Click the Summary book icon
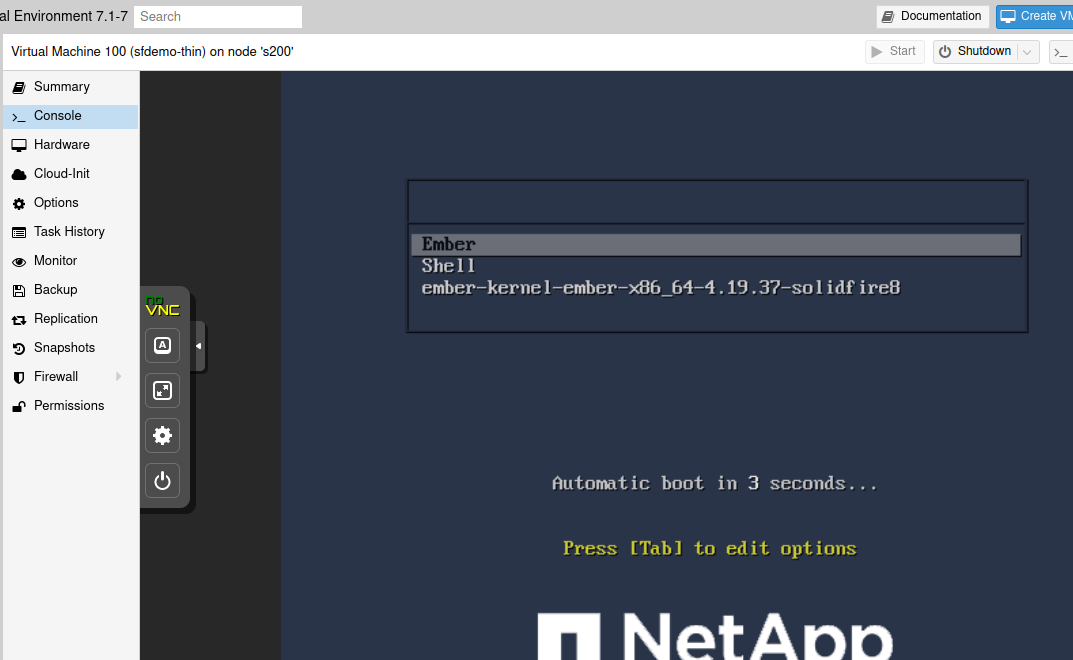 19,88
